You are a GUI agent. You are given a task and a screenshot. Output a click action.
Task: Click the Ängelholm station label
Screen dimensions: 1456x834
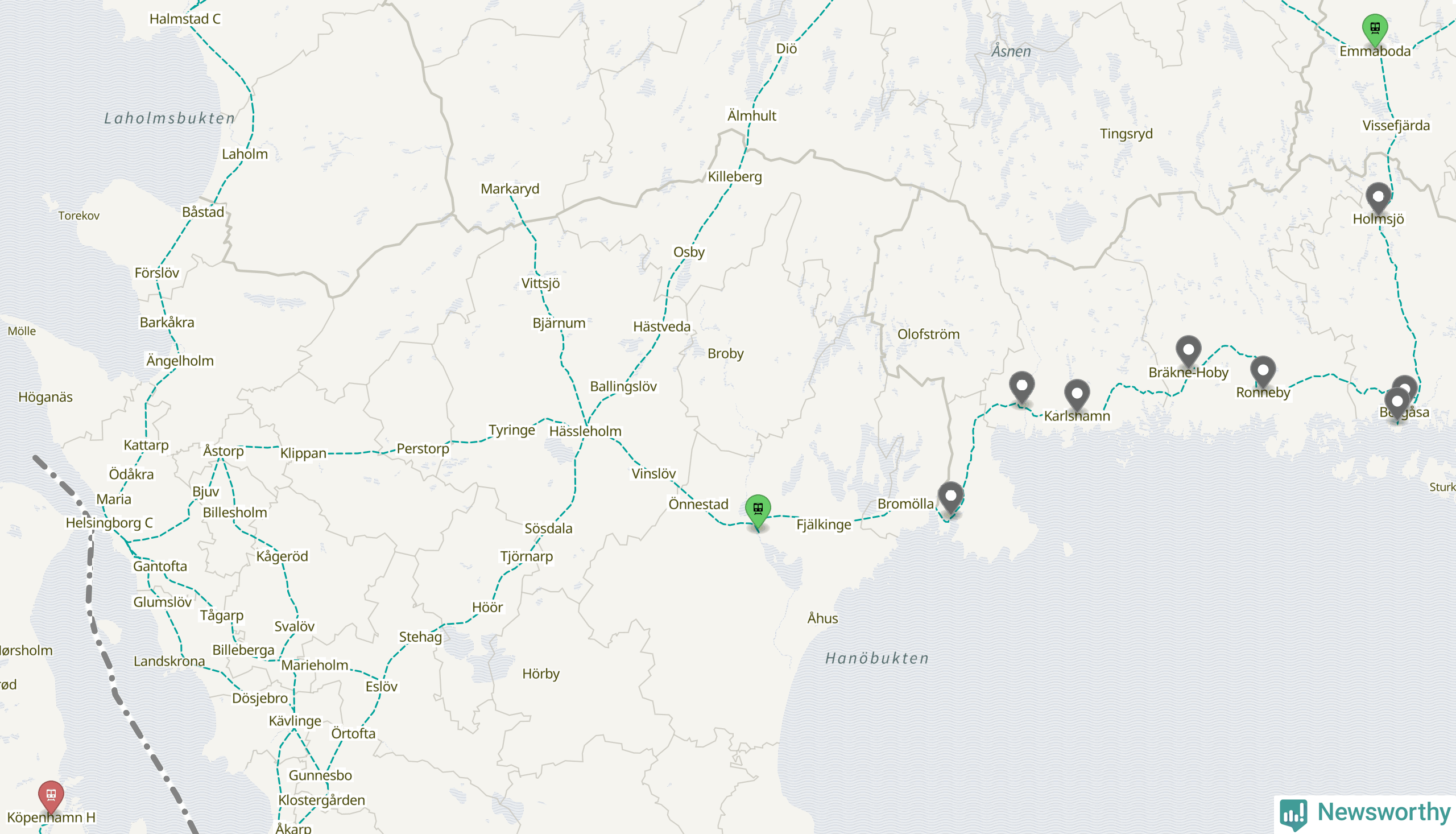180,361
